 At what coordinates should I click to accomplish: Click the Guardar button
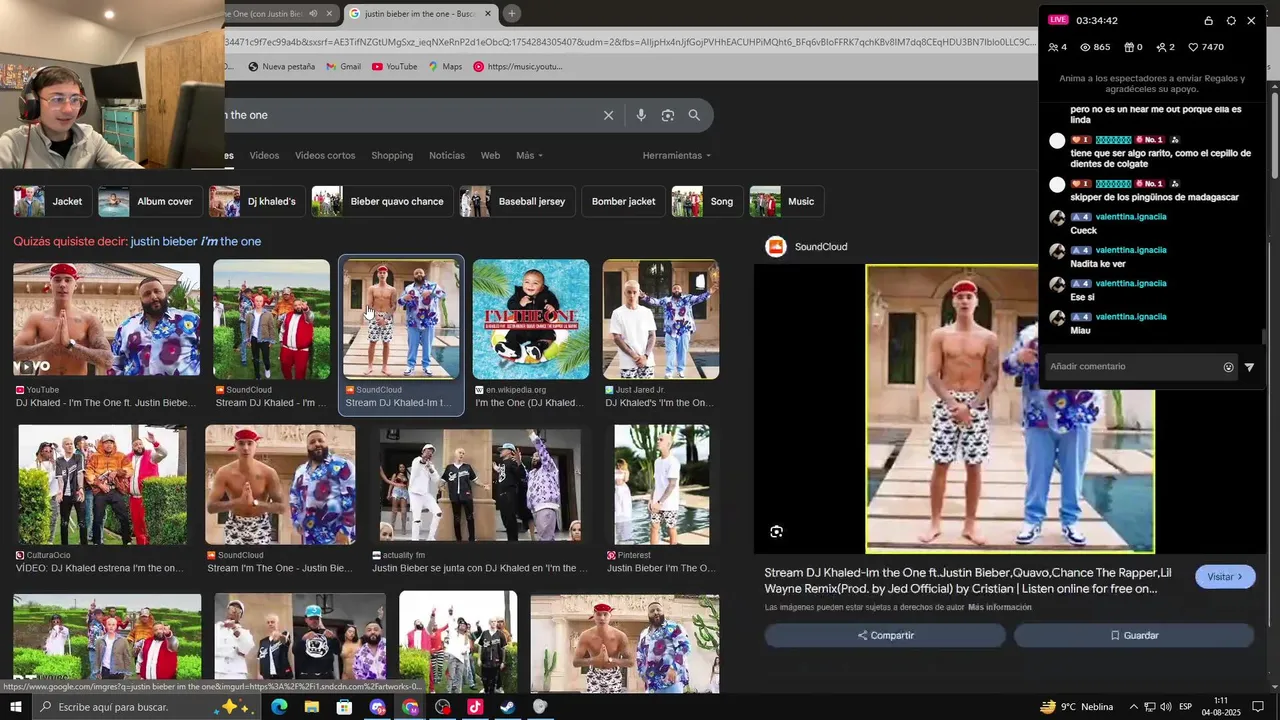[x=1134, y=635]
